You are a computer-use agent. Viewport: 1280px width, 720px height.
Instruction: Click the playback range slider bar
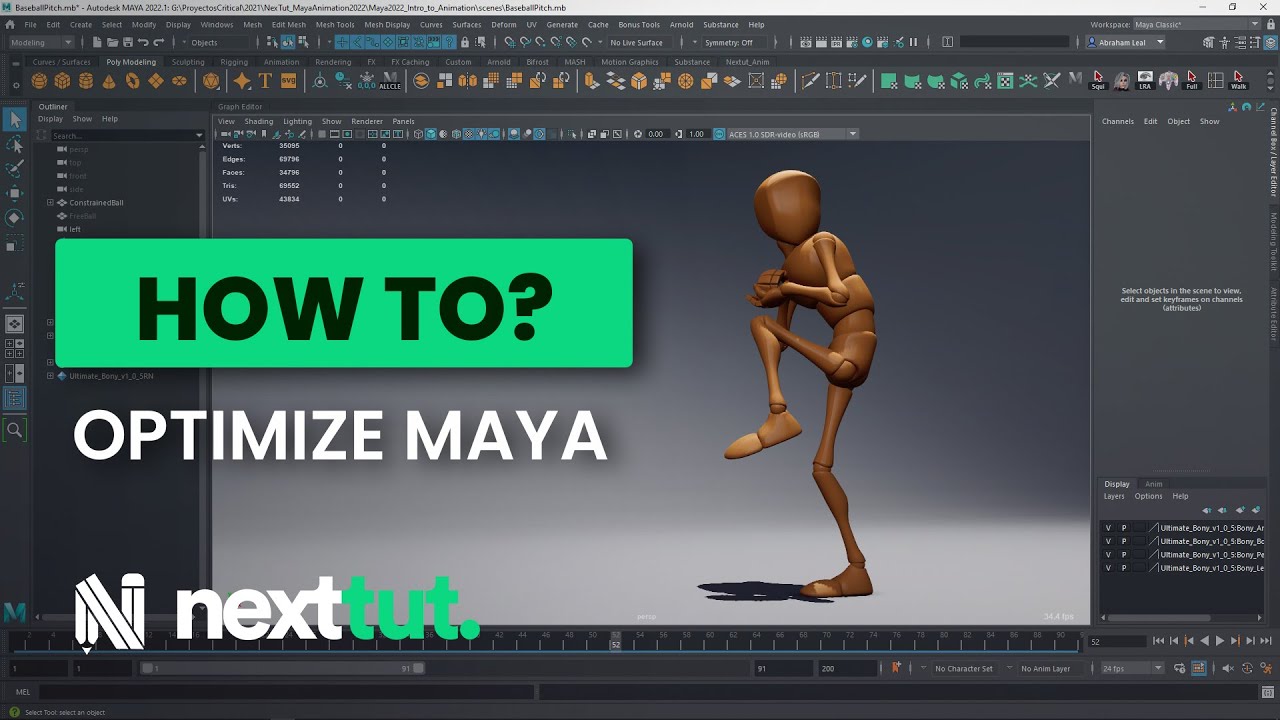(x=281, y=668)
